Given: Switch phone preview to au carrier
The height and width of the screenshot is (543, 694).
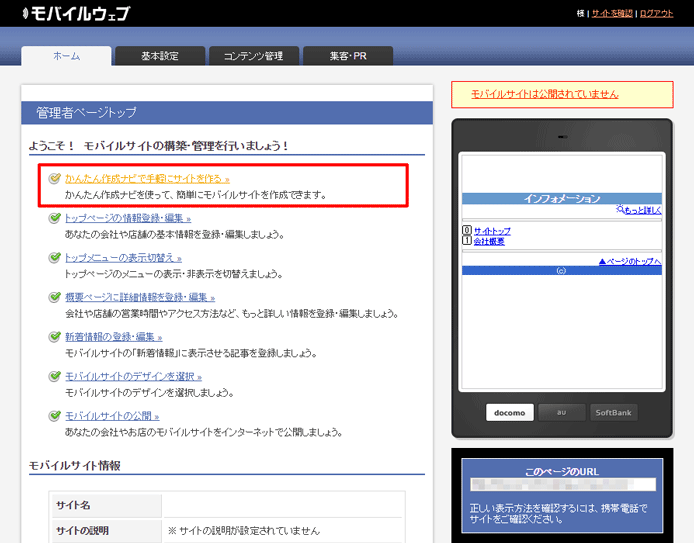Looking at the screenshot, I should 561,412.
